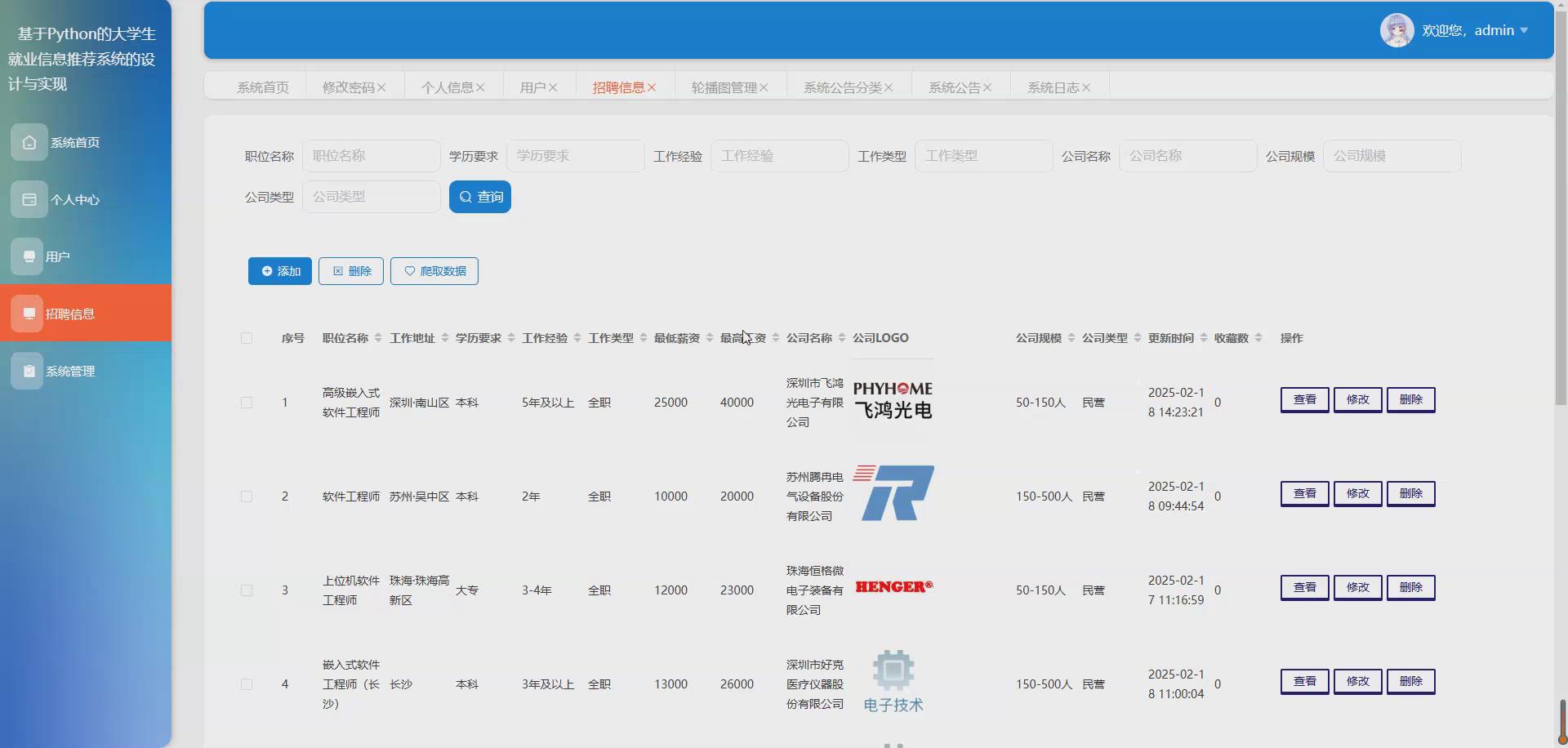Click 查看 for the 软件工程师 row
This screenshot has height=748, width=1568.
(x=1303, y=493)
